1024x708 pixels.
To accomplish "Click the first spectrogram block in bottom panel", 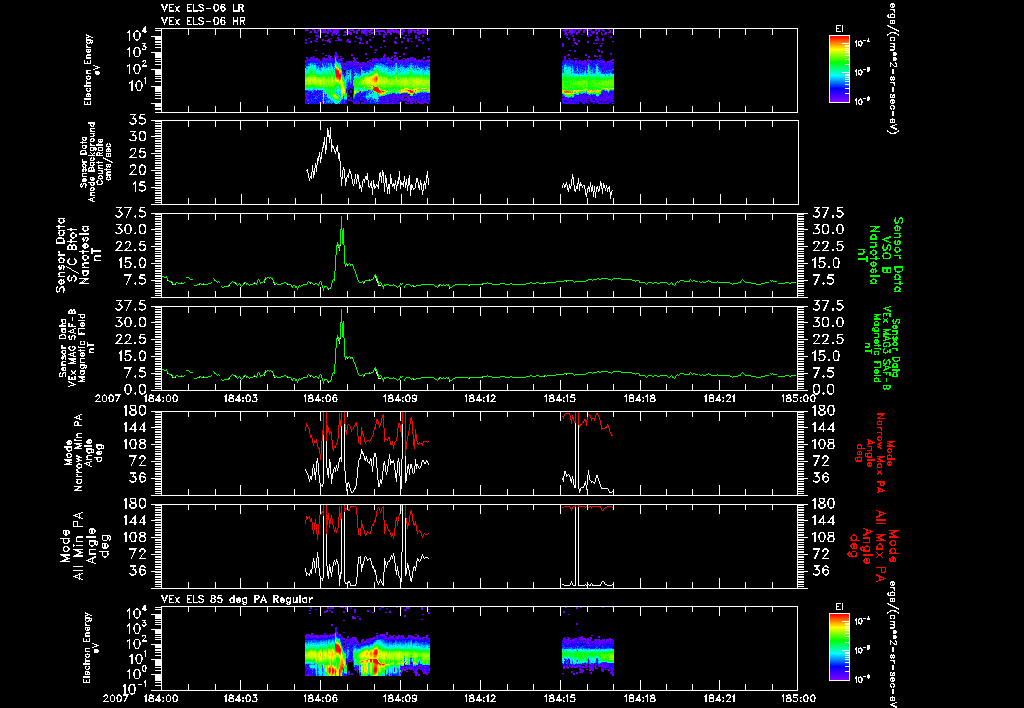I will [367, 653].
